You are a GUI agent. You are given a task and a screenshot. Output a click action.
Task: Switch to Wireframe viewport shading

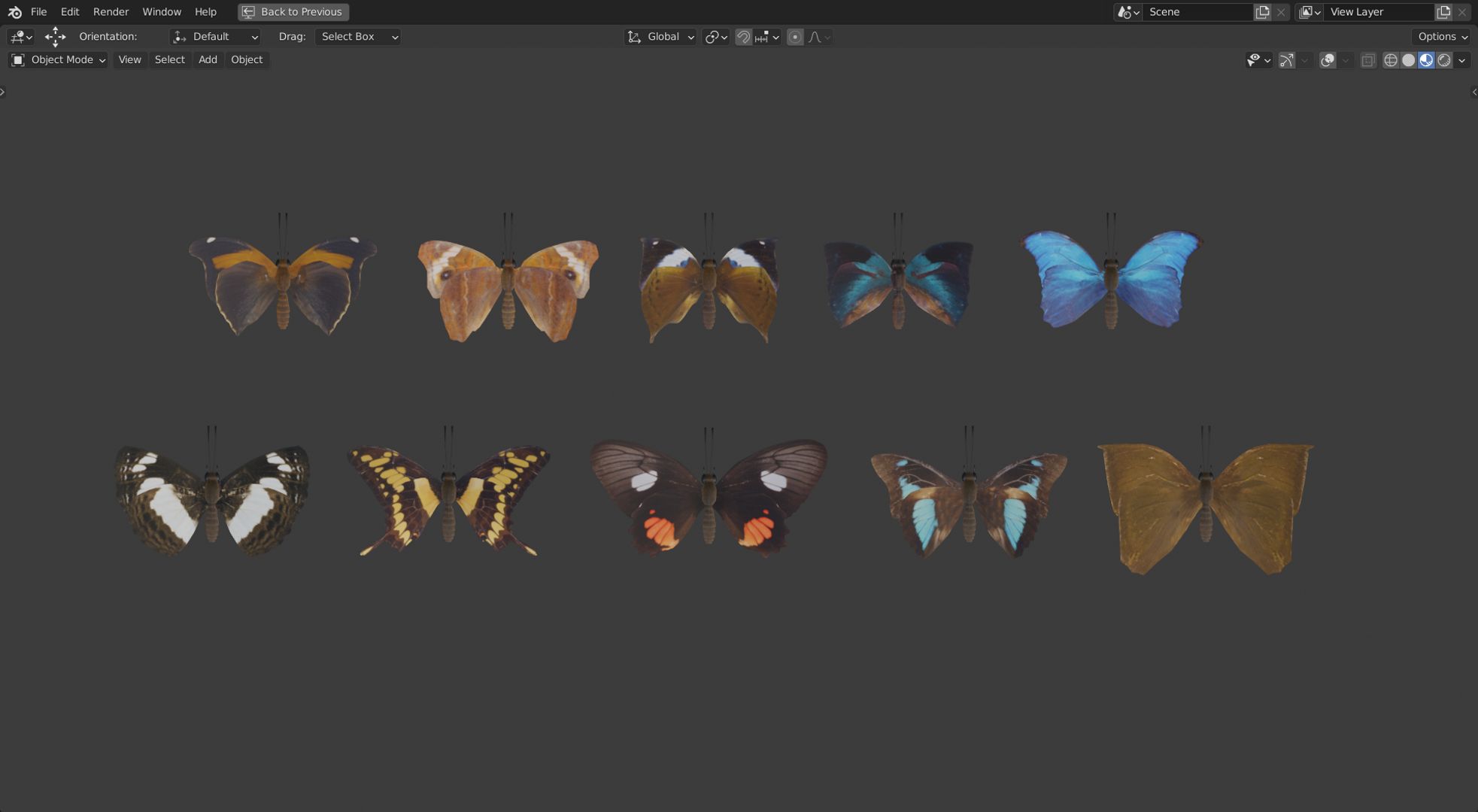point(1390,60)
